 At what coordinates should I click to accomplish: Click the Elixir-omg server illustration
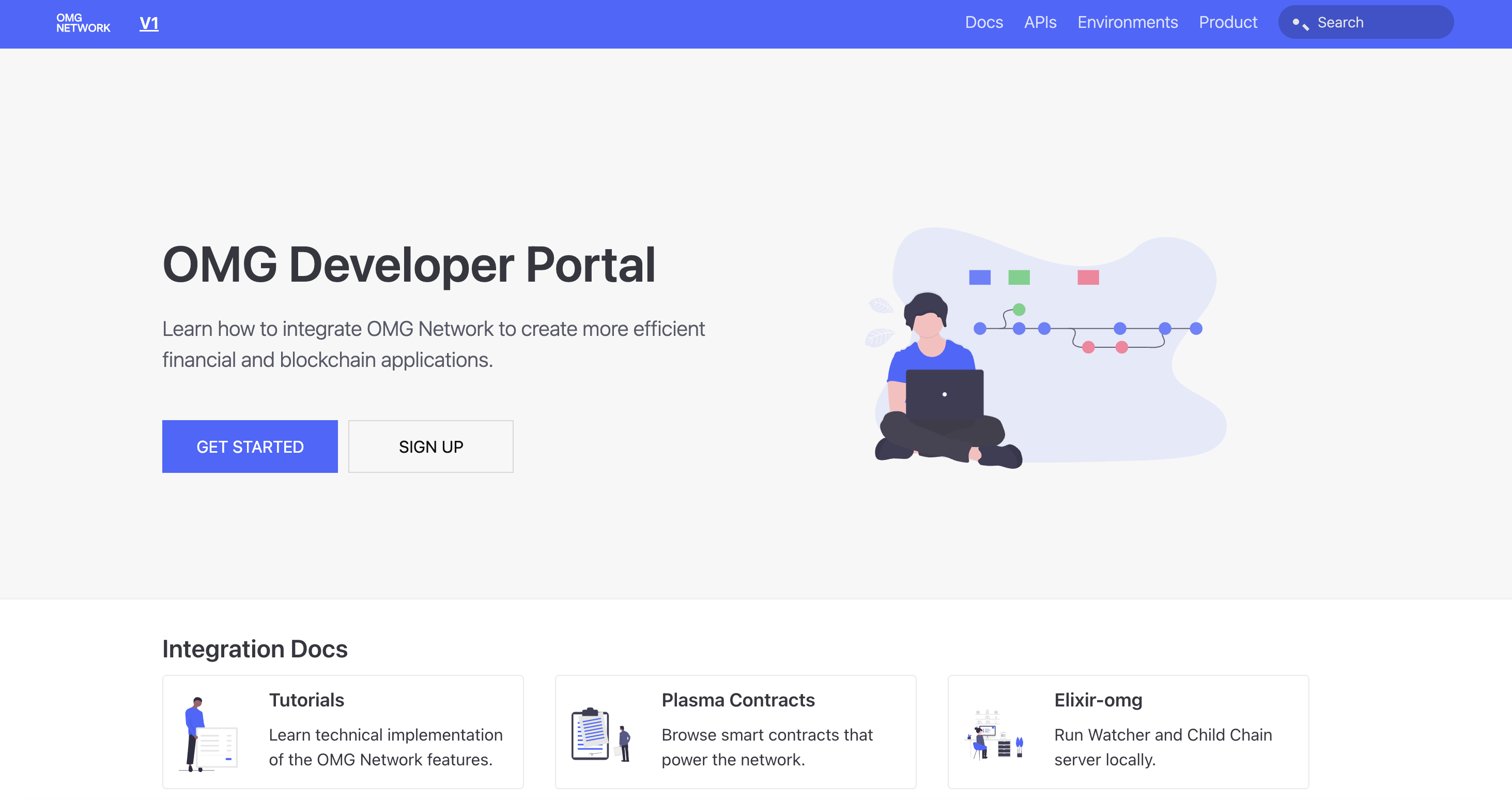click(994, 734)
